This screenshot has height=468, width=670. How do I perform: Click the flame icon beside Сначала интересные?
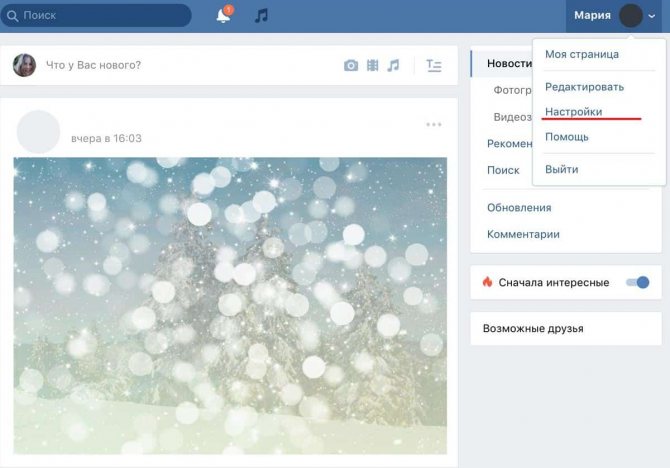click(487, 282)
